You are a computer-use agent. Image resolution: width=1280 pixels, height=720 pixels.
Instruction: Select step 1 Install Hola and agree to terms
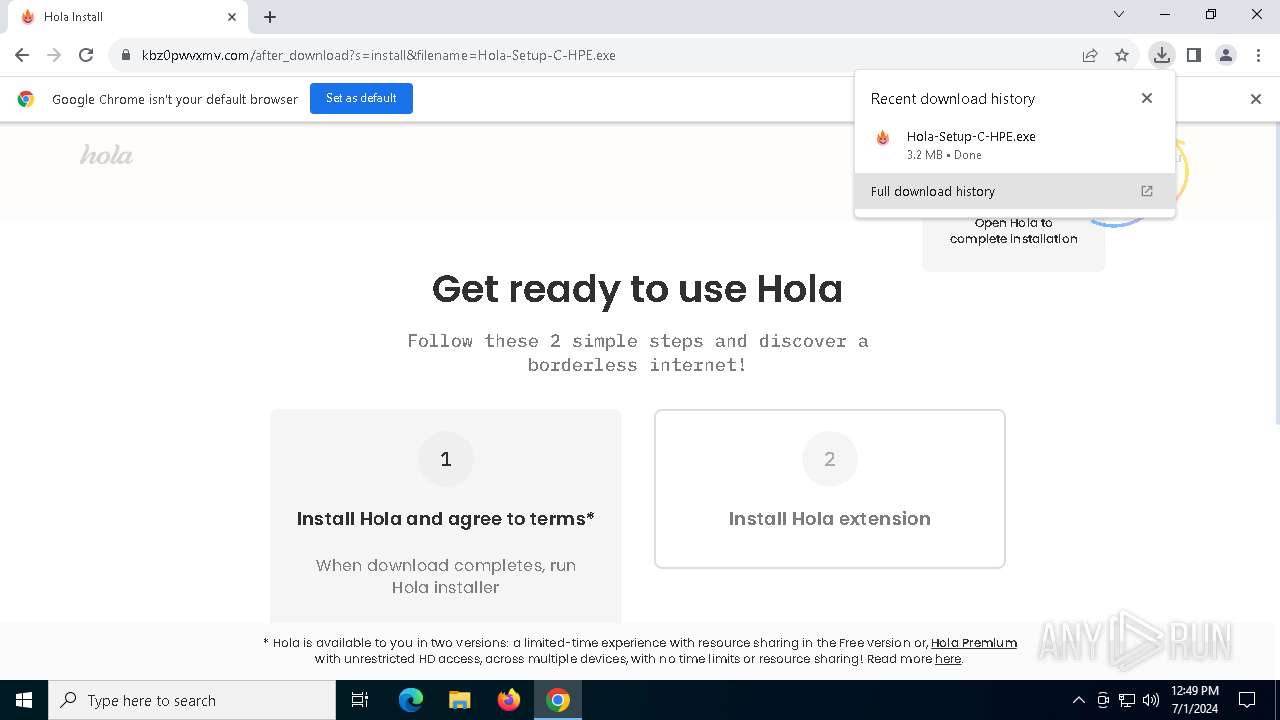point(446,516)
